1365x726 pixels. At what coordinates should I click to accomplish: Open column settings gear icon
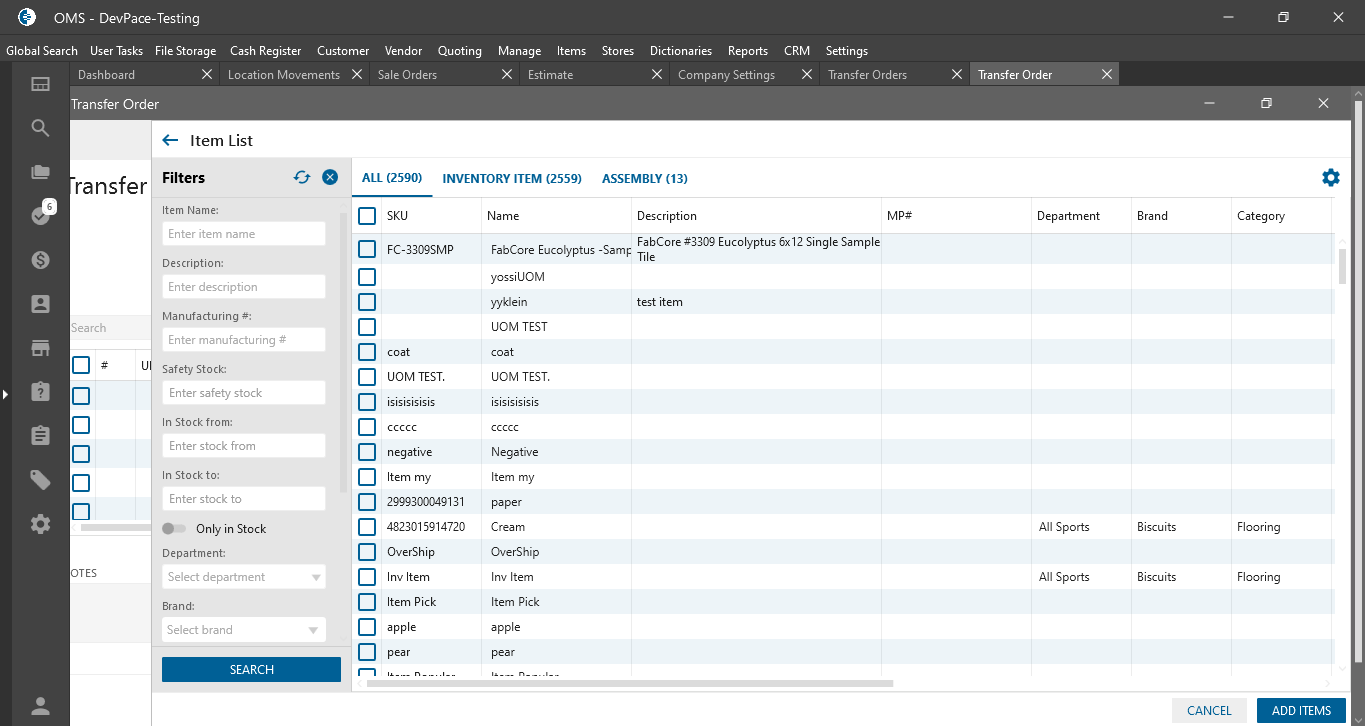[1330, 178]
